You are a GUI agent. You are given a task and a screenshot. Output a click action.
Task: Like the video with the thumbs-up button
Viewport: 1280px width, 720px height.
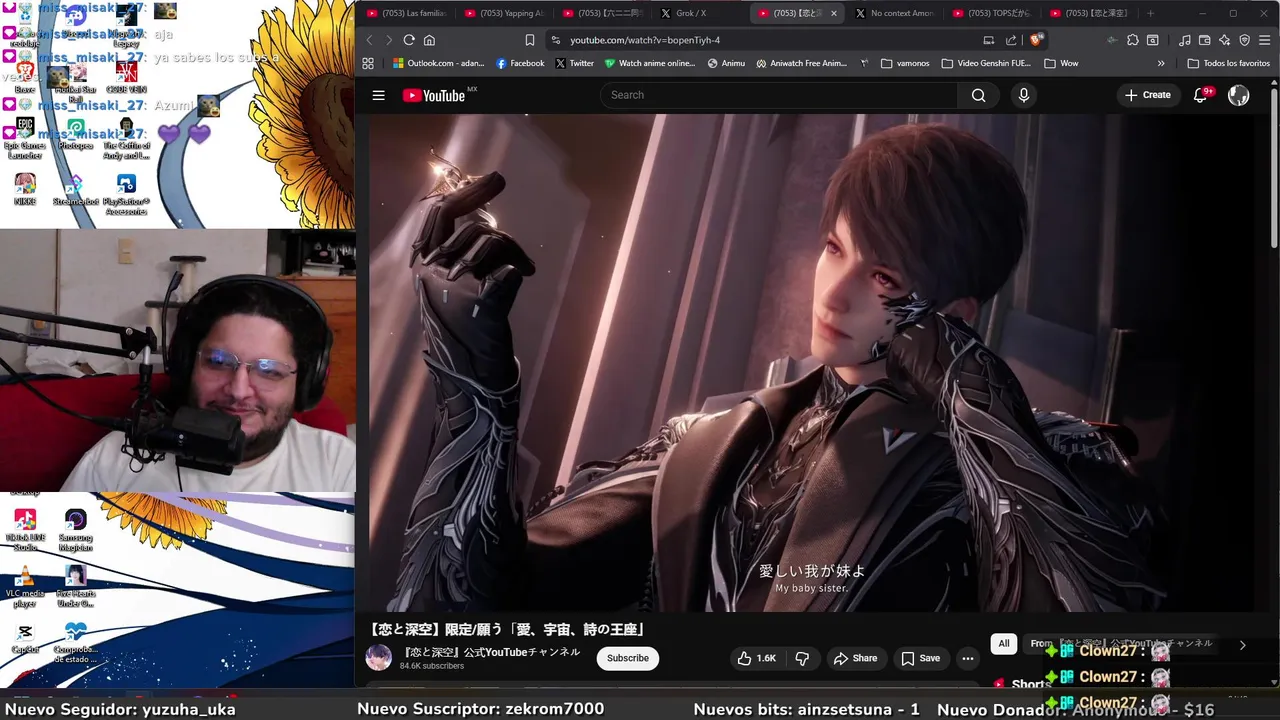point(756,658)
